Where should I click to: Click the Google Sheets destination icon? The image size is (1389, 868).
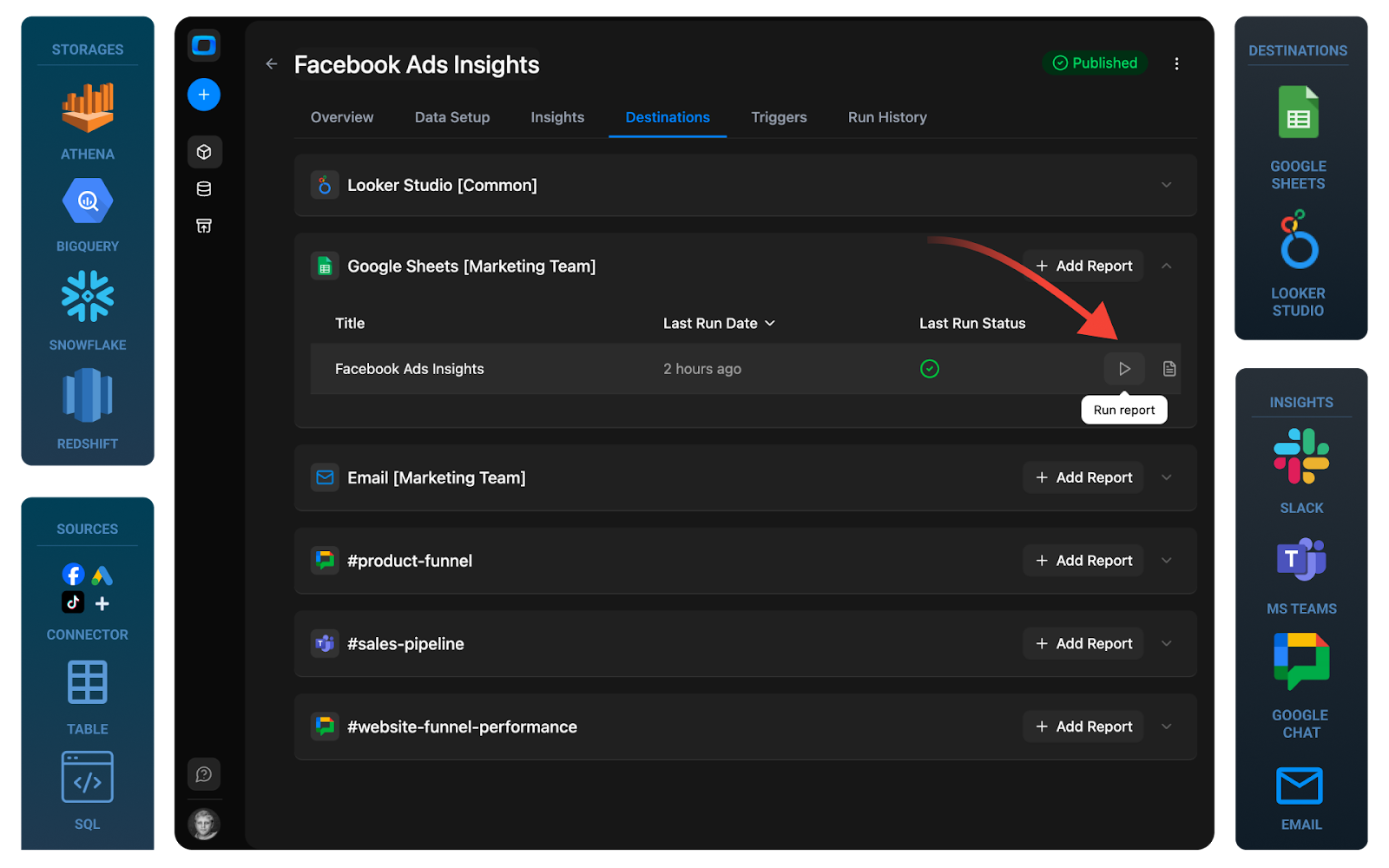point(1299,112)
